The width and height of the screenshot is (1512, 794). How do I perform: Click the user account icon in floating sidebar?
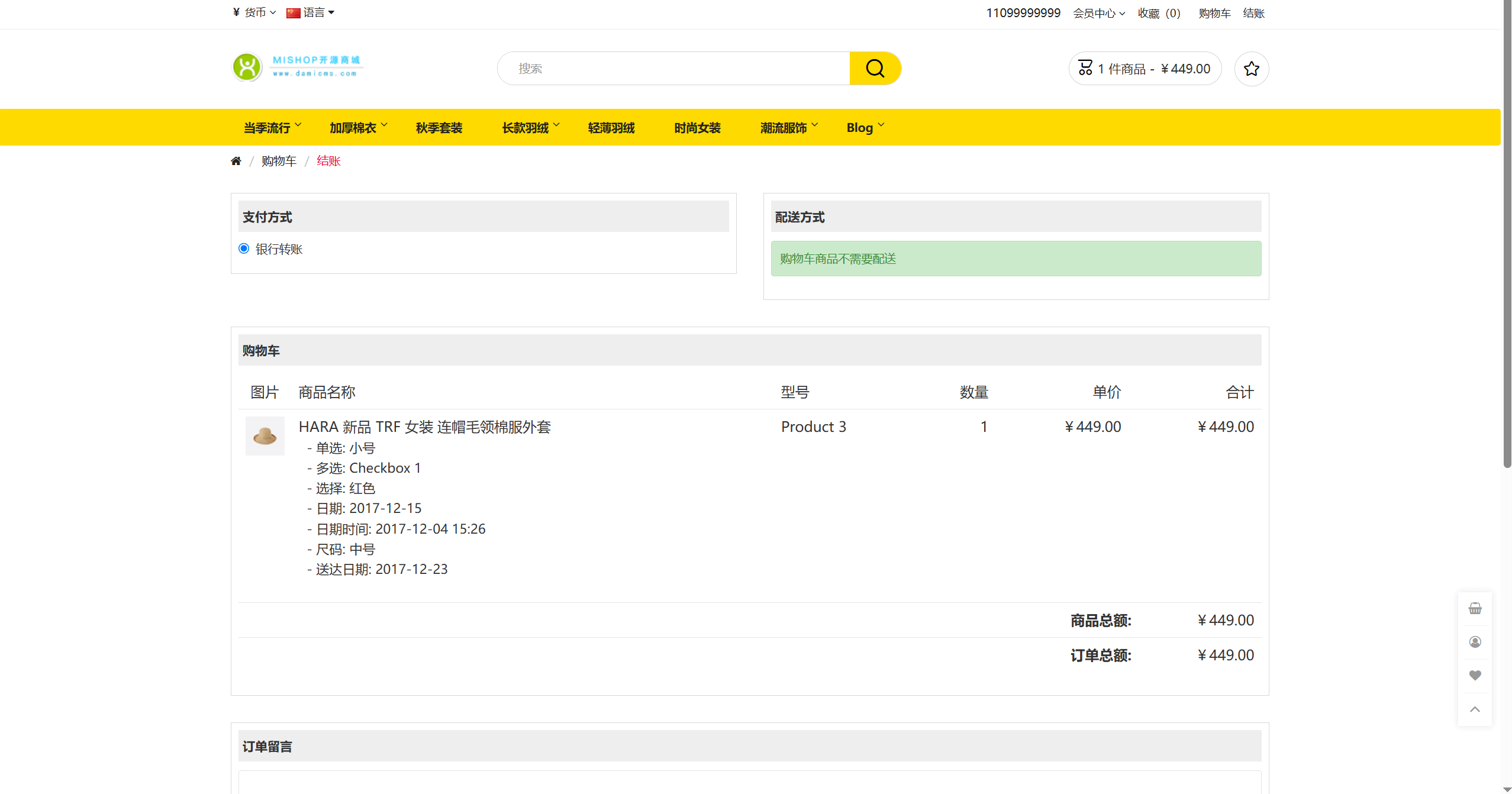(x=1475, y=642)
